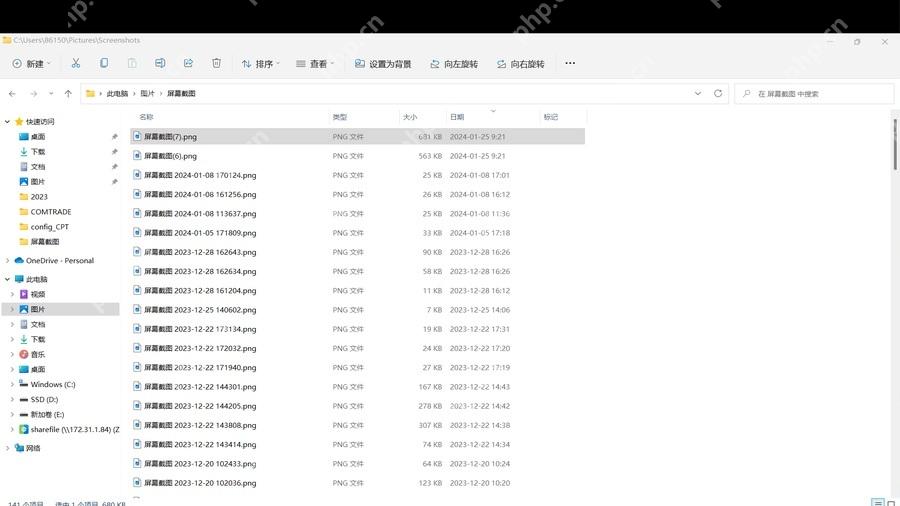Click 向右旋转 rotate right button
This screenshot has width=900, height=506.
coord(521,64)
